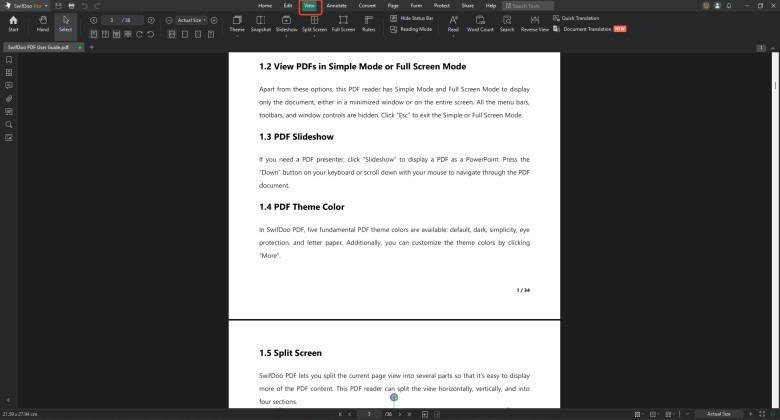Click the Word Count tool
This screenshot has height=420, width=780.
pyautogui.click(x=480, y=23)
